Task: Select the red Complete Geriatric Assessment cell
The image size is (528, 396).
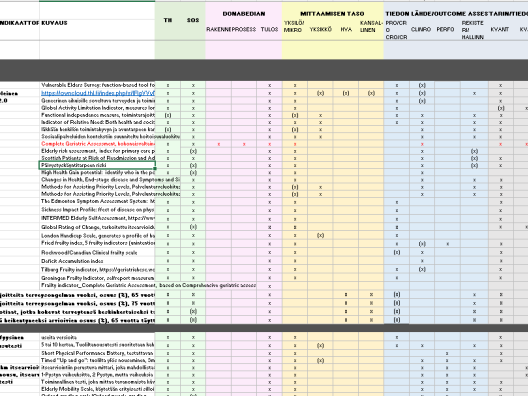Action: coord(97,144)
